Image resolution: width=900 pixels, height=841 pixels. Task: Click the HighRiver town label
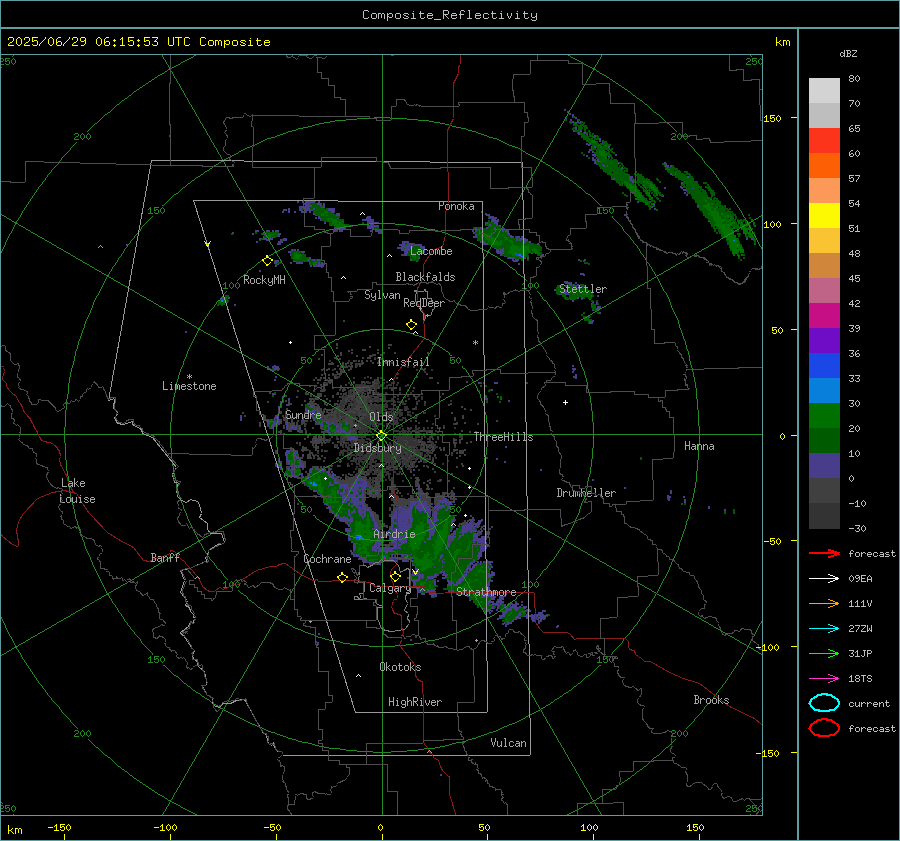415,702
